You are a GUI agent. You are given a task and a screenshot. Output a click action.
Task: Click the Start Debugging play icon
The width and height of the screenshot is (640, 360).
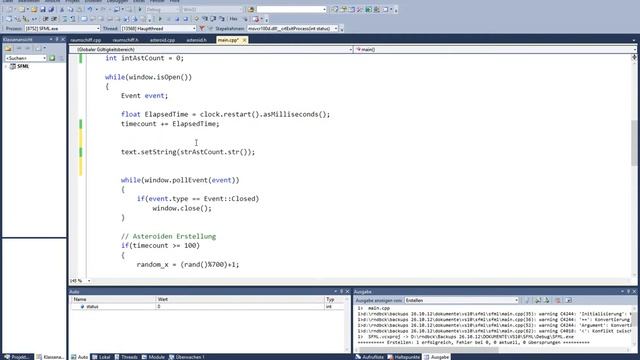pos(140,9)
